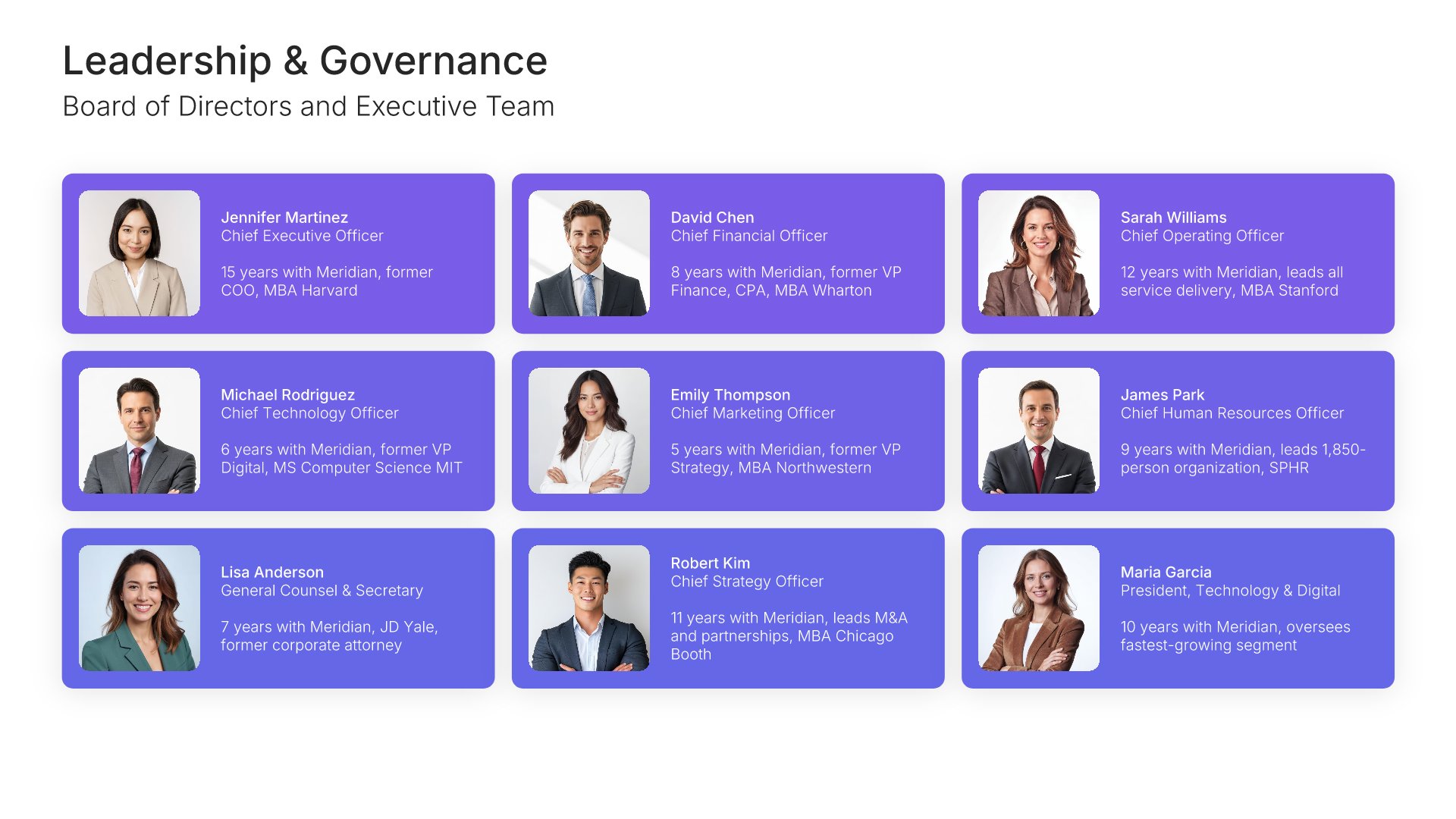Screen dimensions: 1456x819
Task: Click the "President, Technology & Digital" text
Action: click(x=1230, y=591)
